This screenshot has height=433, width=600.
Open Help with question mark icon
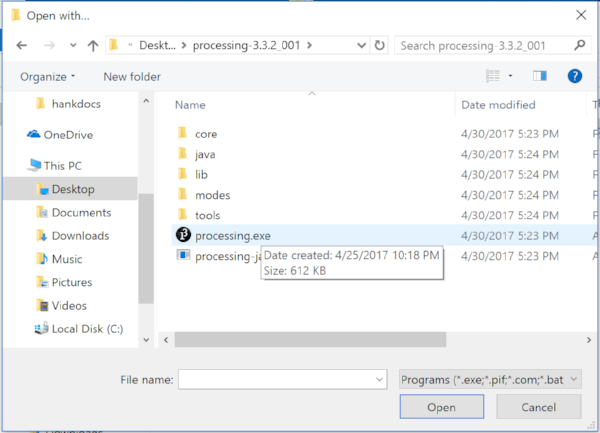(x=574, y=76)
